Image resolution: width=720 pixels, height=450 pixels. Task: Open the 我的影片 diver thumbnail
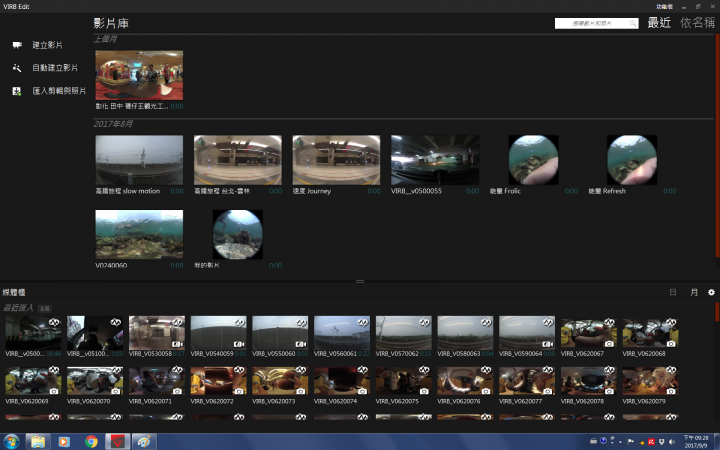coord(238,234)
